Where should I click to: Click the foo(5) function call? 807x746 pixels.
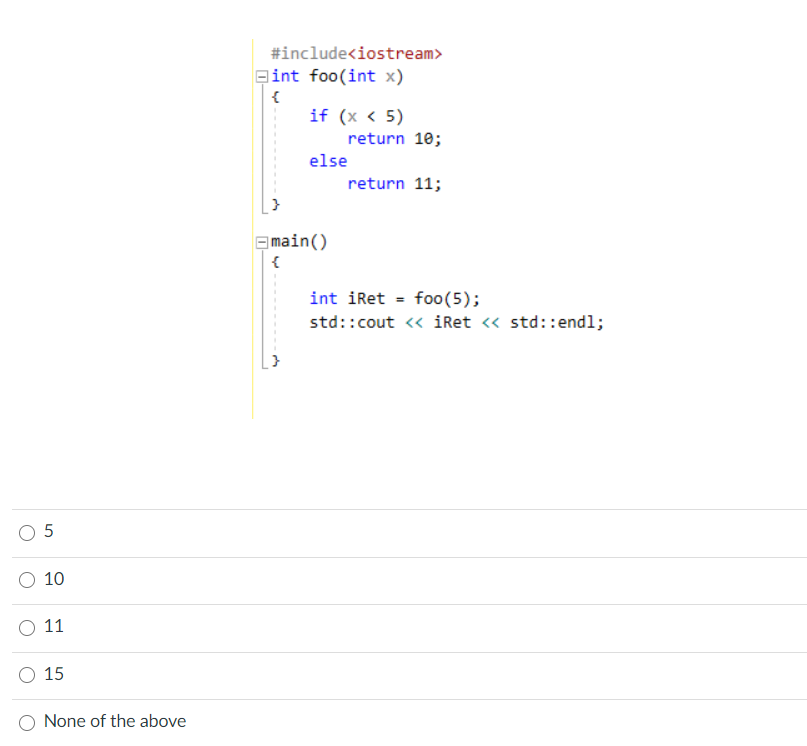point(441,298)
